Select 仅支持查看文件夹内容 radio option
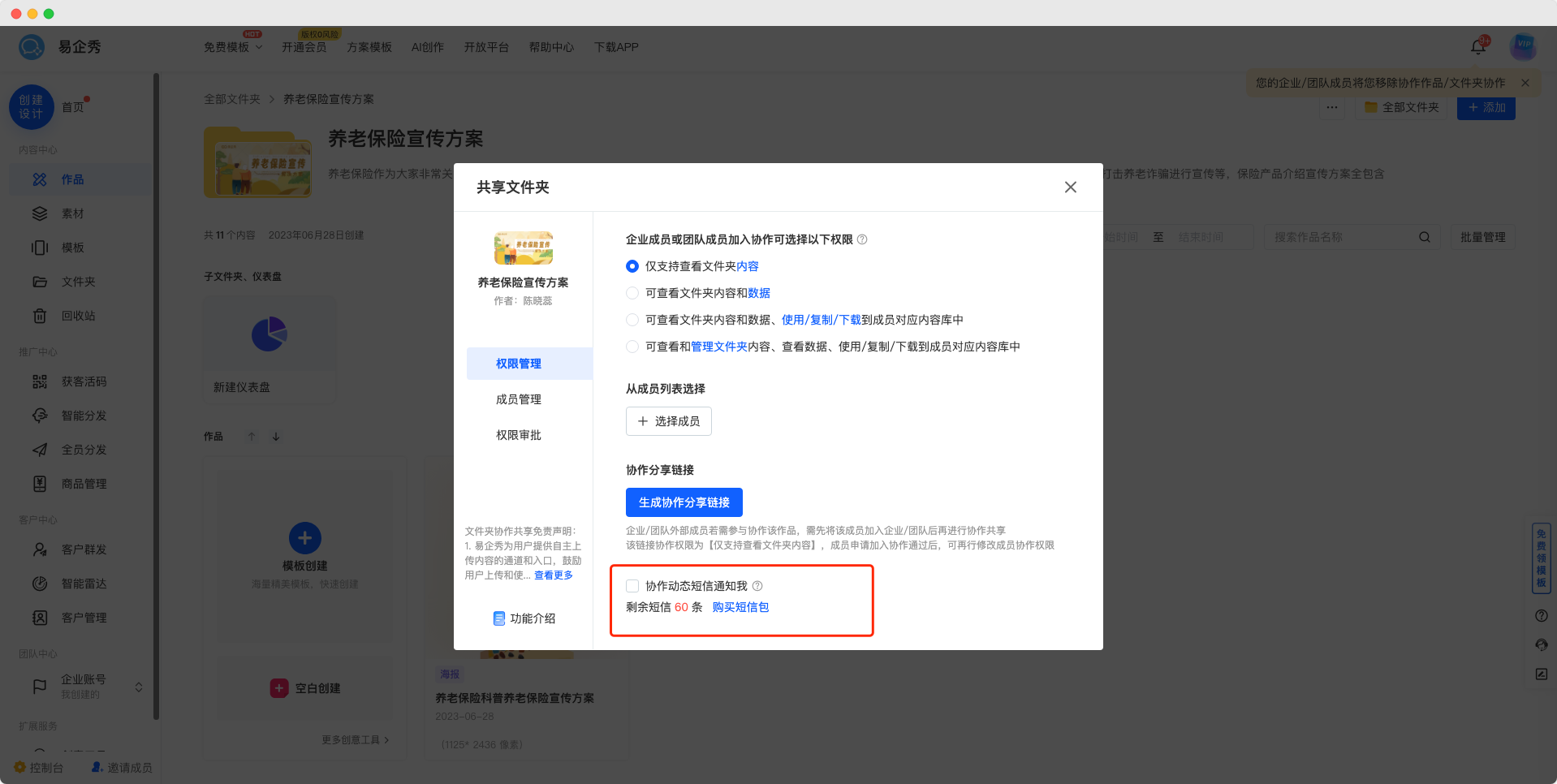 tap(632, 266)
